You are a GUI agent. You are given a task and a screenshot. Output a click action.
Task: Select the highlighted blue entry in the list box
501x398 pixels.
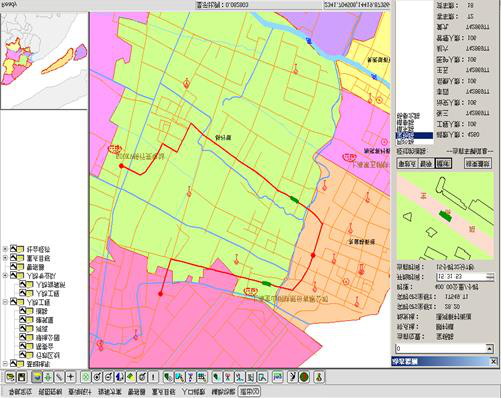click(414, 135)
